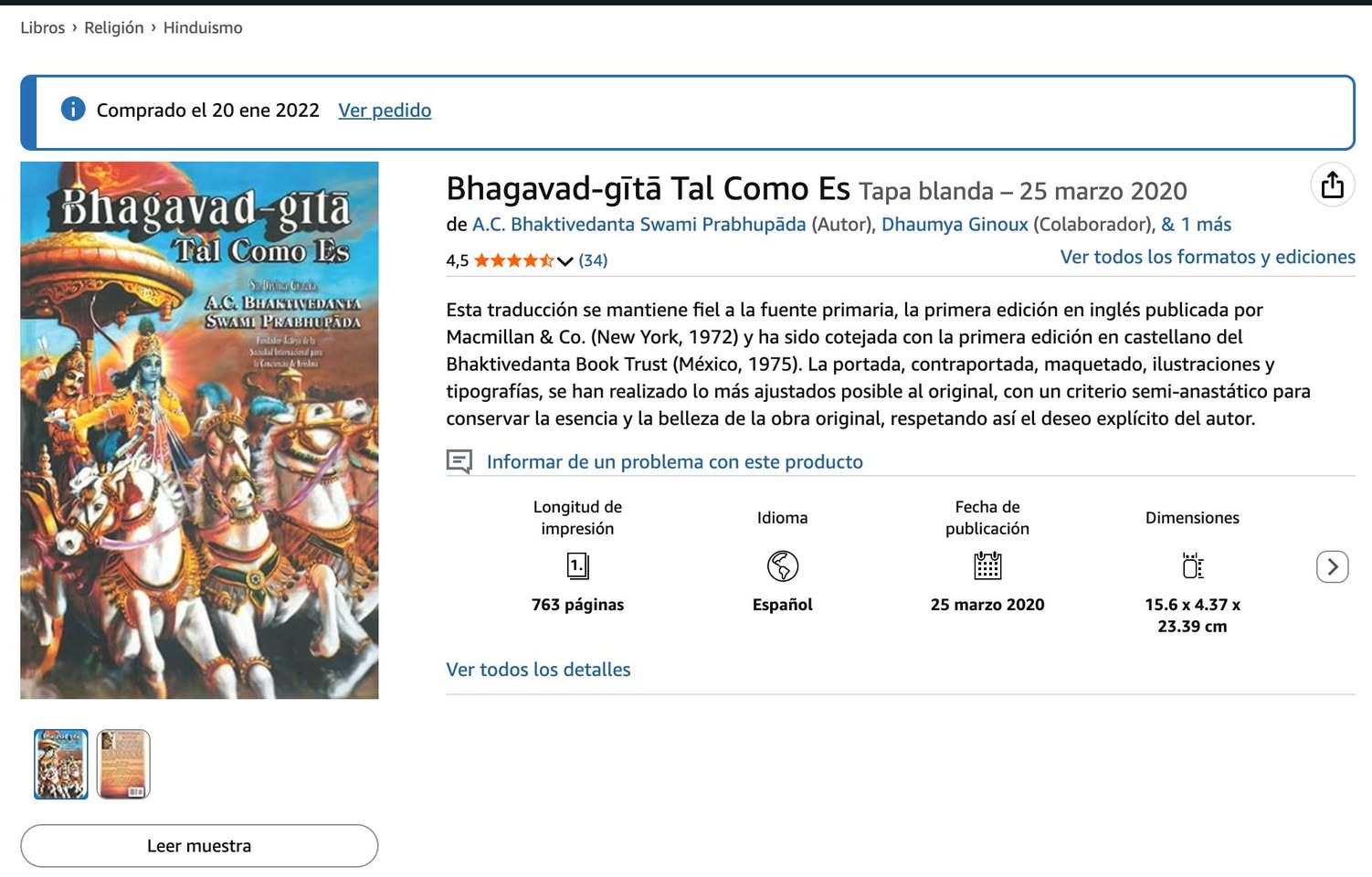The width and height of the screenshot is (1372, 877).
Task: Click the star rating icons
Action: (513, 260)
